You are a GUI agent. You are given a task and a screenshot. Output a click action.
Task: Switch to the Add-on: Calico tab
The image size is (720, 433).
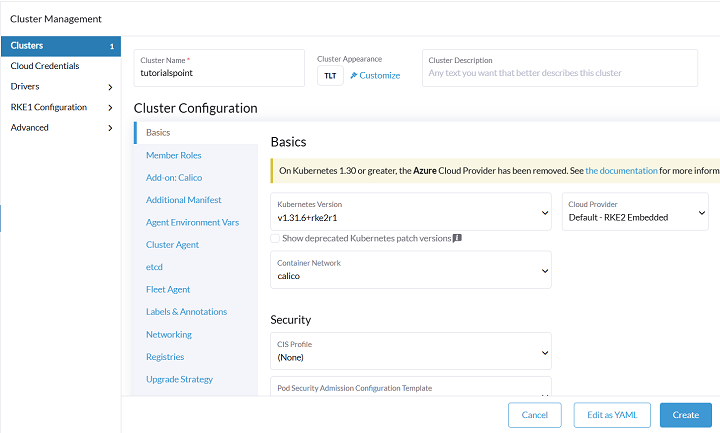[x=174, y=177]
